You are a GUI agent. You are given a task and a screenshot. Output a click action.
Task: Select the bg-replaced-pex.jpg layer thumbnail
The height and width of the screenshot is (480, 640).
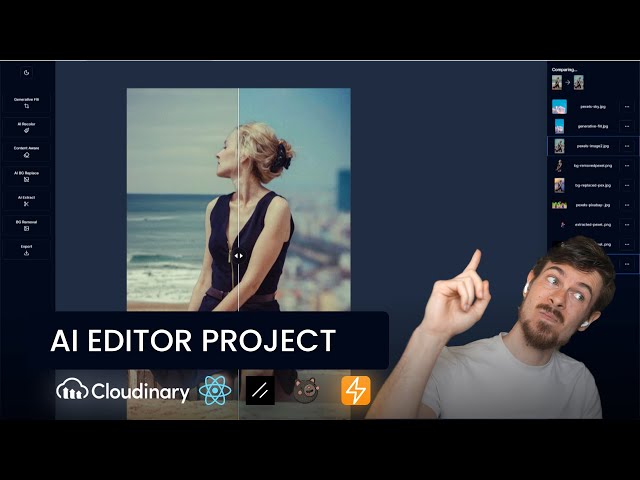(x=559, y=185)
